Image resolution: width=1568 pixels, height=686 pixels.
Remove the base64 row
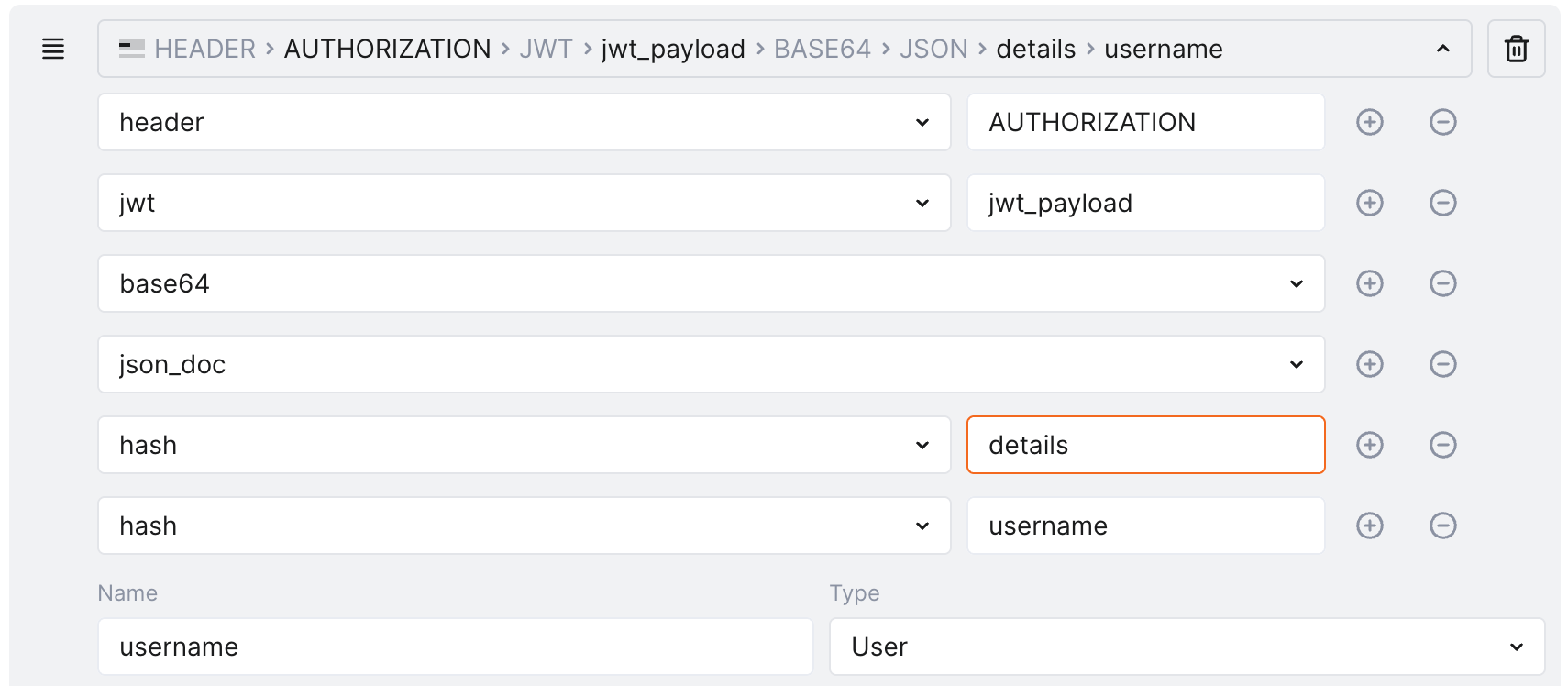pyautogui.click(x=1442, y=283)
